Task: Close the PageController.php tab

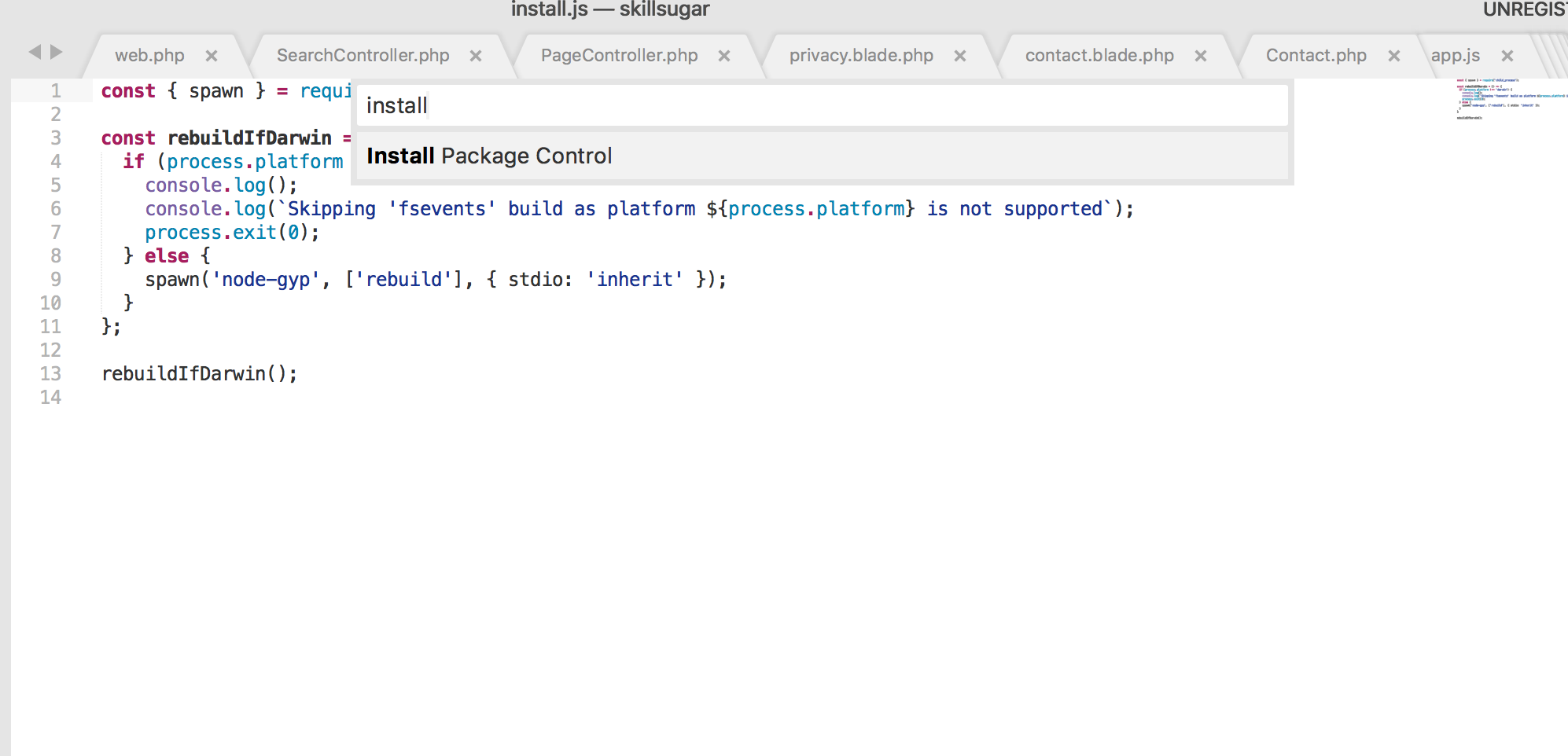Action: pyautogui.click(x=724, y=56)
